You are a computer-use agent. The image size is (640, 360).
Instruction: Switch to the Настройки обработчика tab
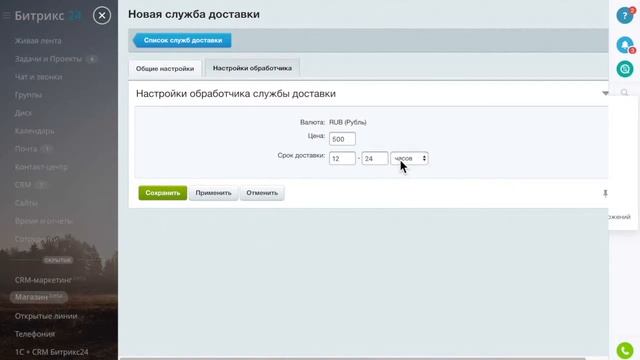click(x=252, y=68)
